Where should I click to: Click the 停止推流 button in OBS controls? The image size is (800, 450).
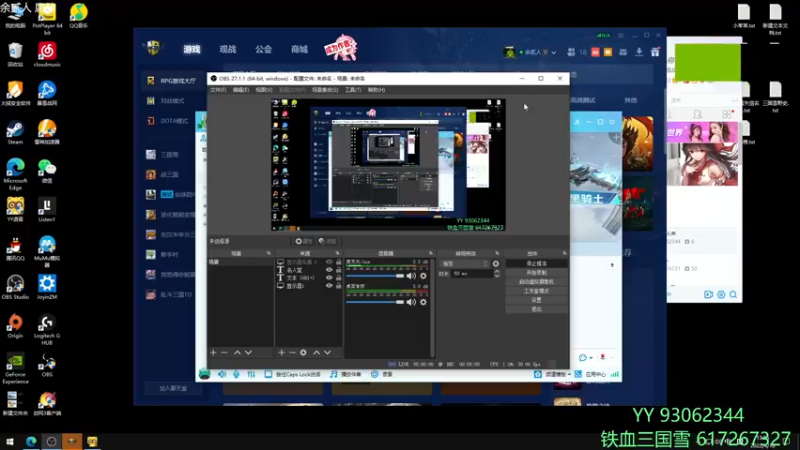click(x=536, y=263)
